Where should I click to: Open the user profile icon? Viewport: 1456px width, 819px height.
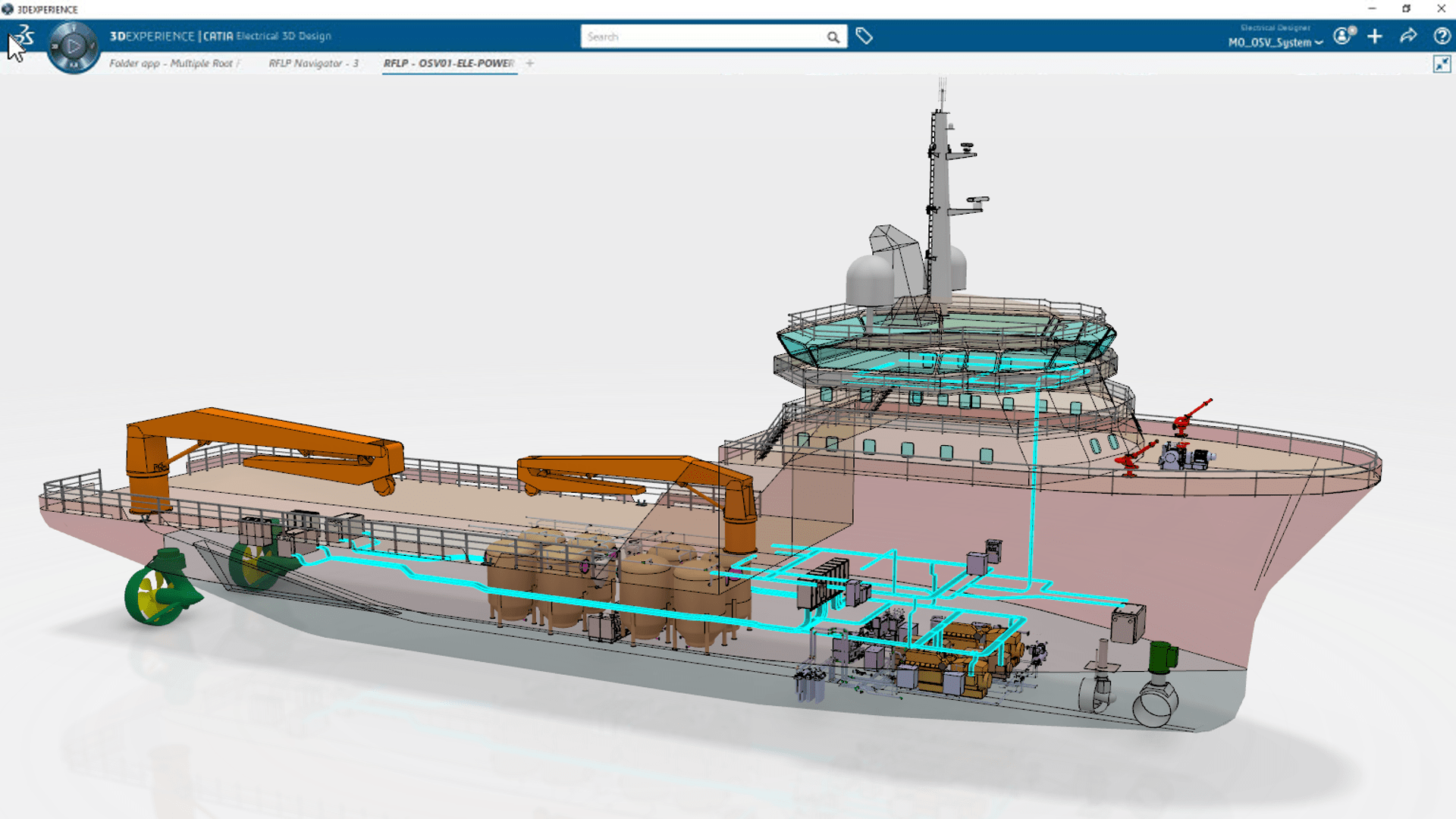(x=1343, y=36)
